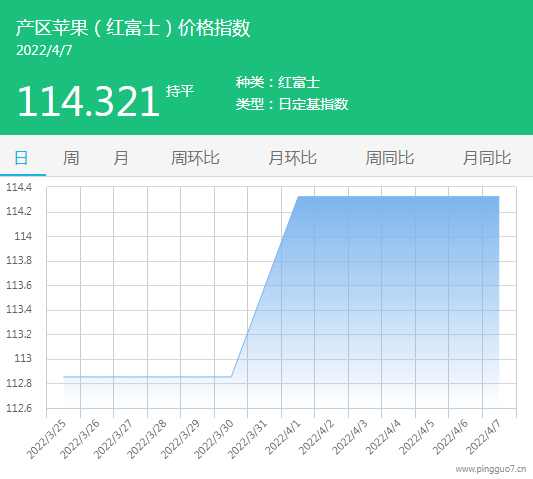
Task: Select the 月同比 tab
Action: tap(487, 158)
